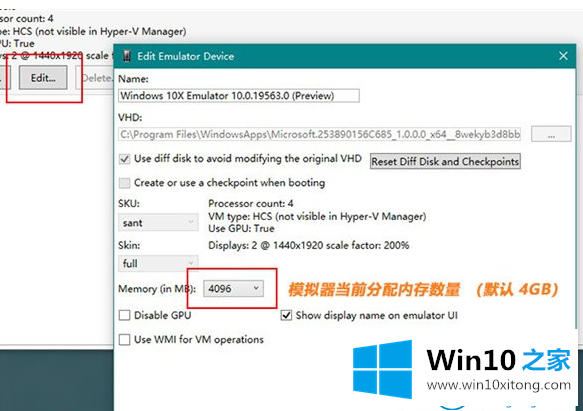
Task: Click the phone icon in the dialog title bar
Action: click(x=127, y=56)
